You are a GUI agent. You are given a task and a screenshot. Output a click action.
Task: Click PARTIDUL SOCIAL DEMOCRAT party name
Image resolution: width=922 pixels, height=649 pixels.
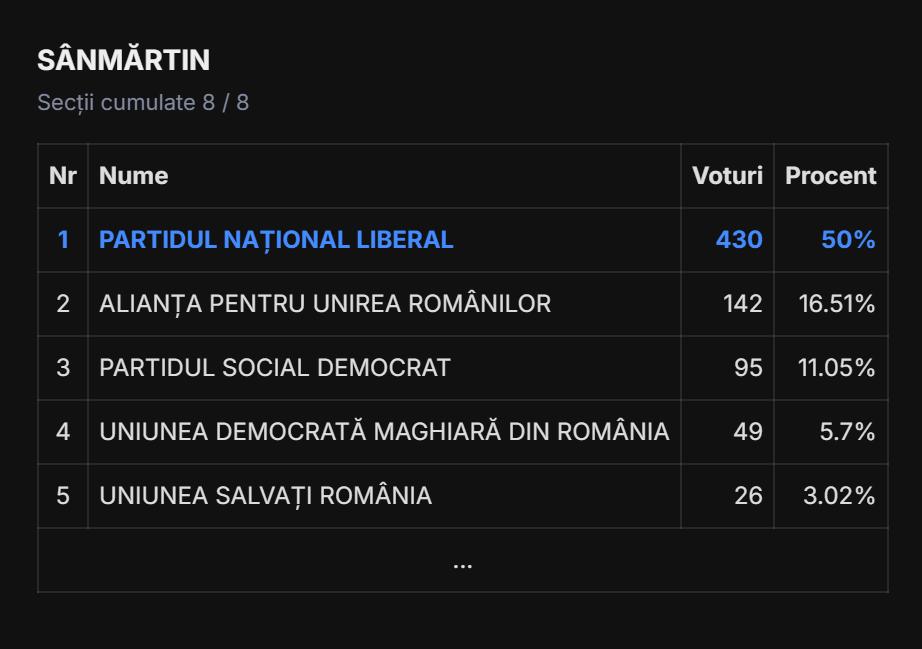pyautogui.click(x=275, y=368)
